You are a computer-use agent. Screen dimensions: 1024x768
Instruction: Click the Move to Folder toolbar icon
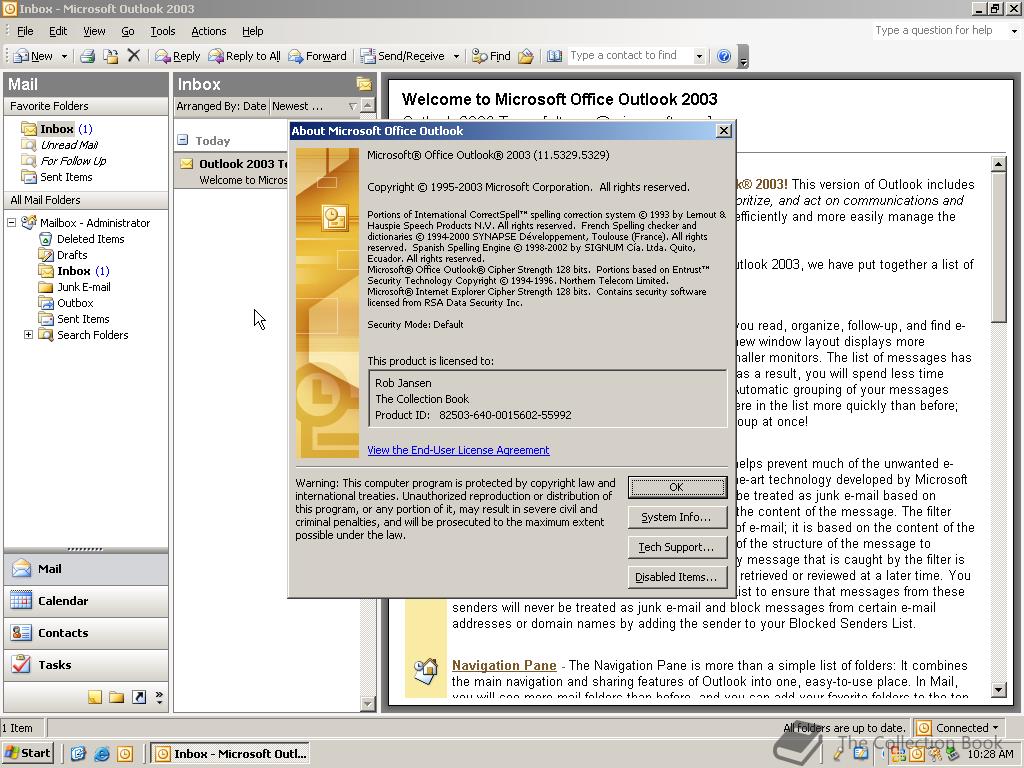110,56
